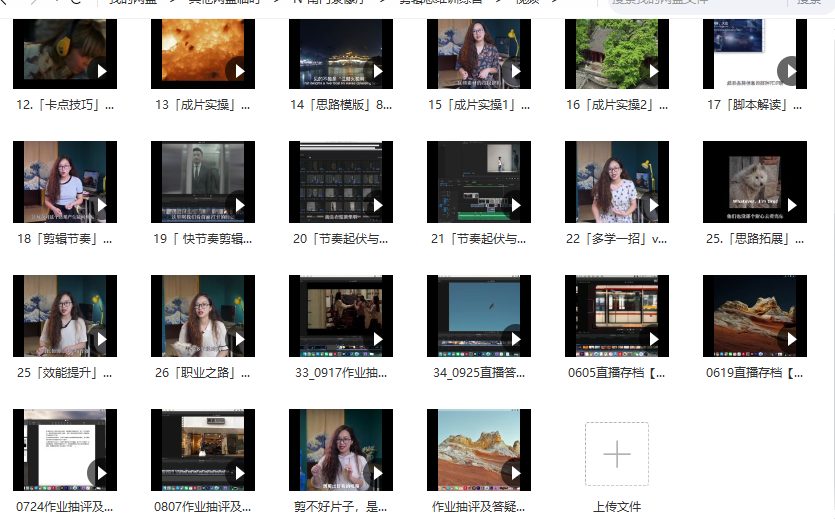Click the 上传文件 label
The height and width of the screenshot is (520, 835).
pyautogui.click(x=617, y=507)
